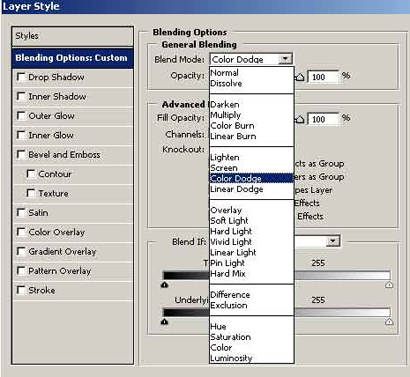
Task: Pick Soft Light blend mode
Action: [251, 221]
